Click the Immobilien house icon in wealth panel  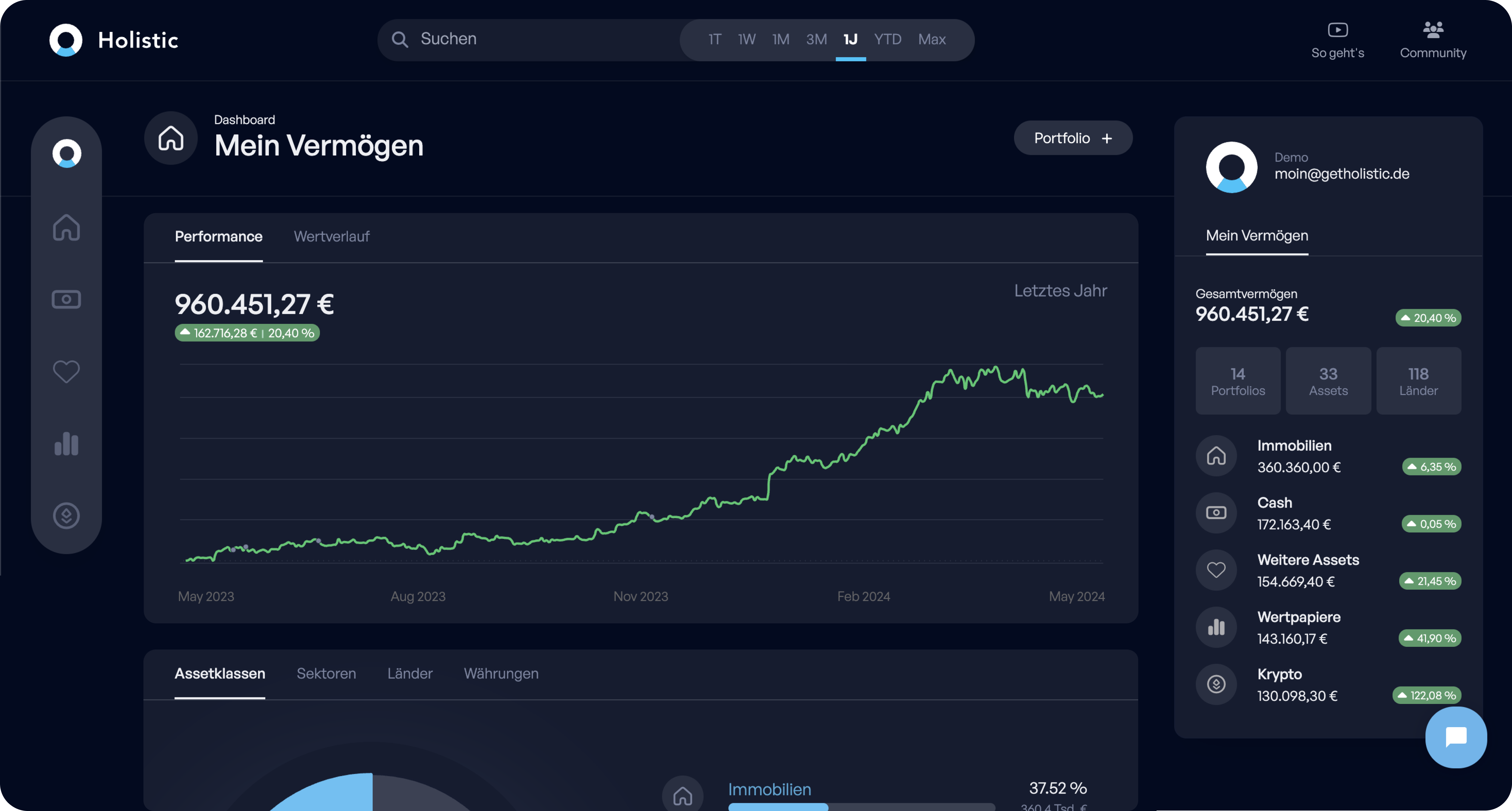tap(1216, 455)
